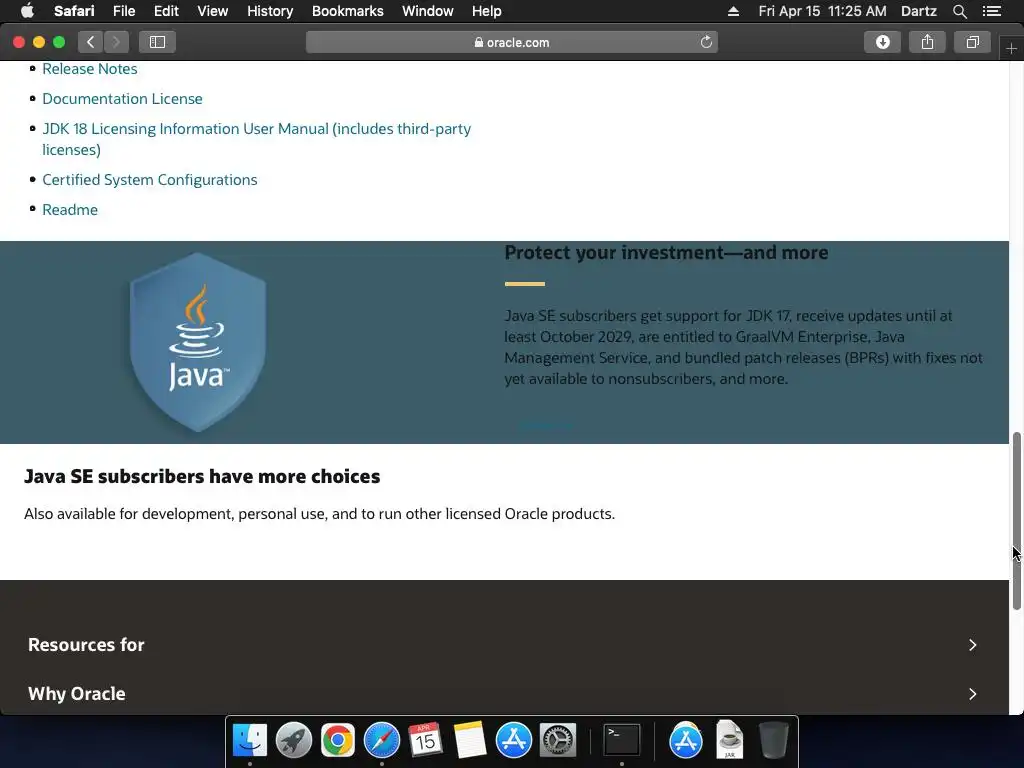Show downloads list in Safari toolbar
Viewport: 1024px width, 768px height.
(882, 42)
